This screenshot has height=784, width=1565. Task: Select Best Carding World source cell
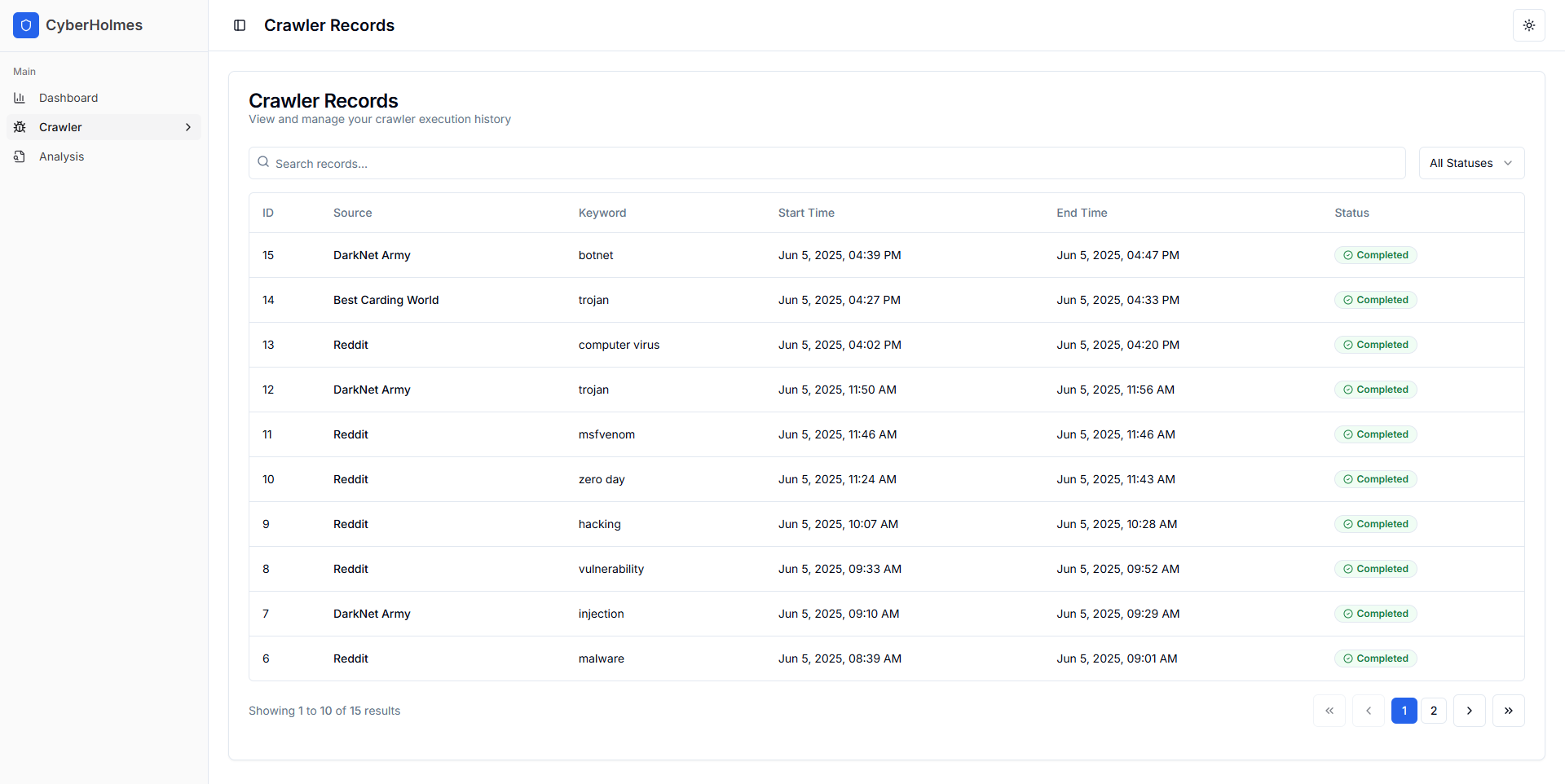tap(386, 300)
